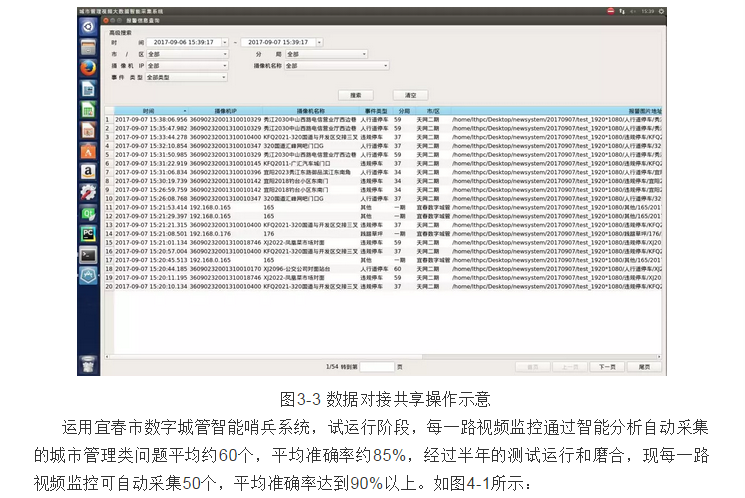Open LibreOffice Calc from the dock
Screen dimensions: 745x498
88,110
